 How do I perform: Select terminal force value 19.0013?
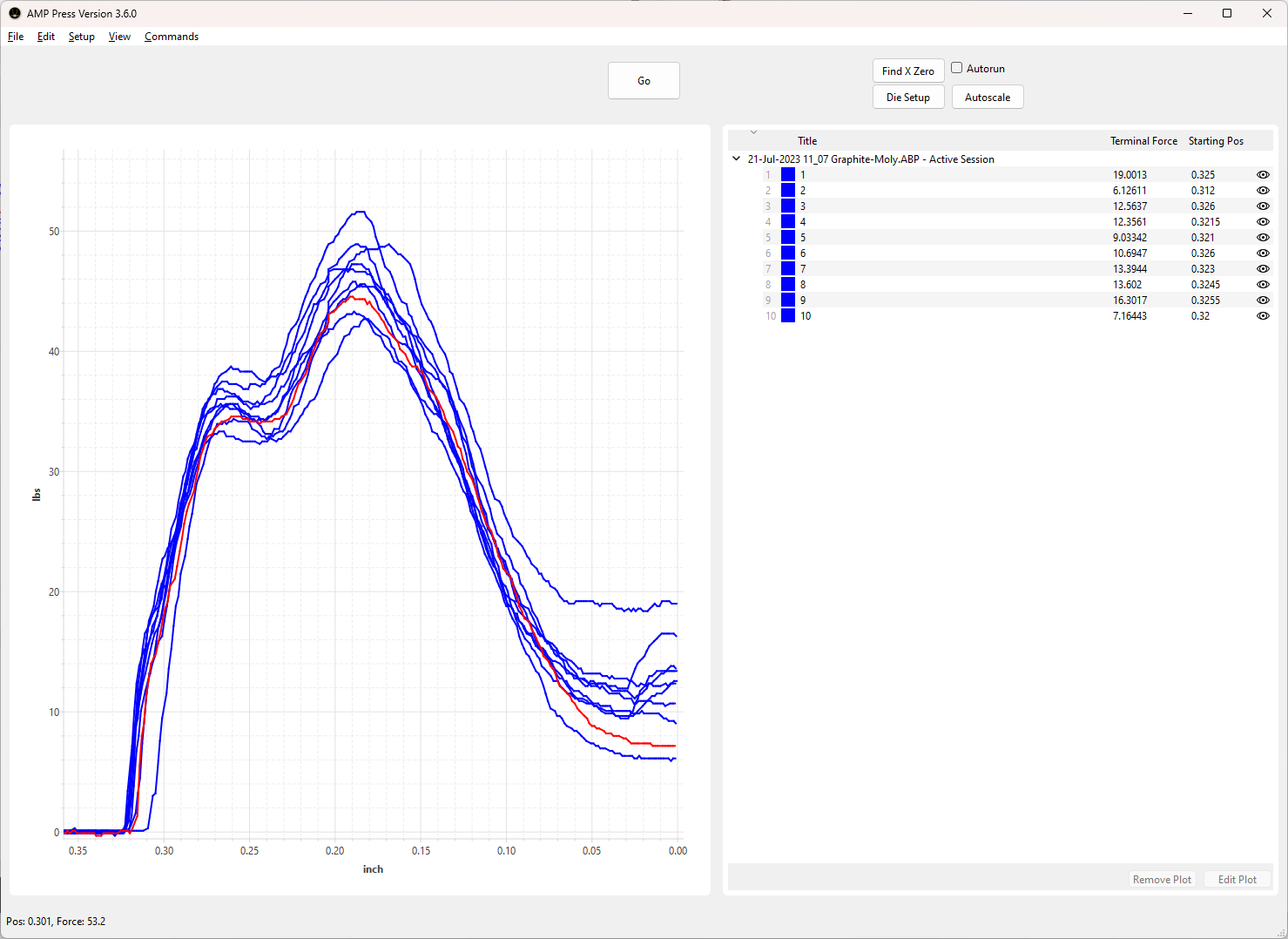point(1130,175)
